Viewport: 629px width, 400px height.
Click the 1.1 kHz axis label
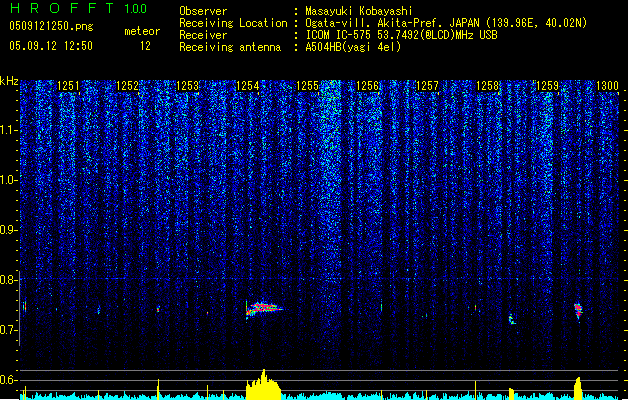click(7, 130)
